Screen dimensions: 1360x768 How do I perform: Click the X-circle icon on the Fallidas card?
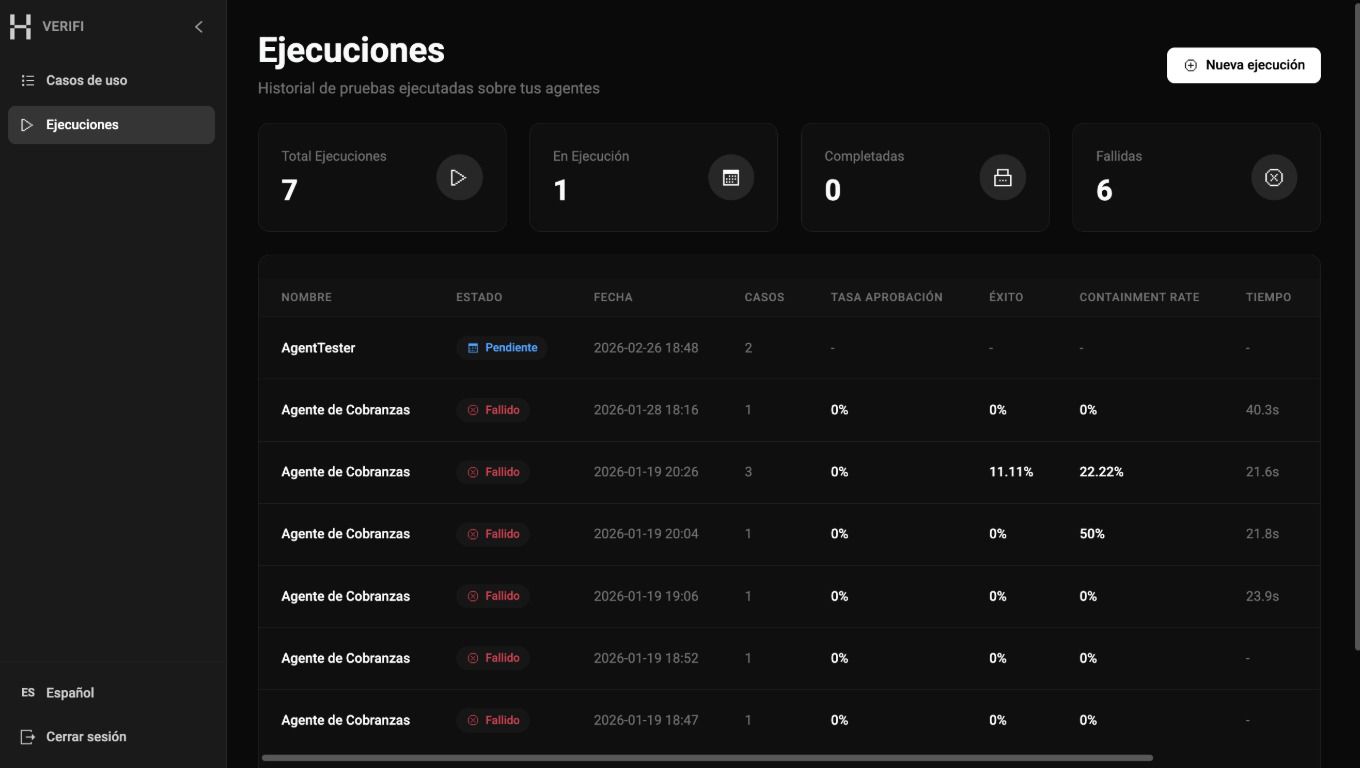point(1273,177)
